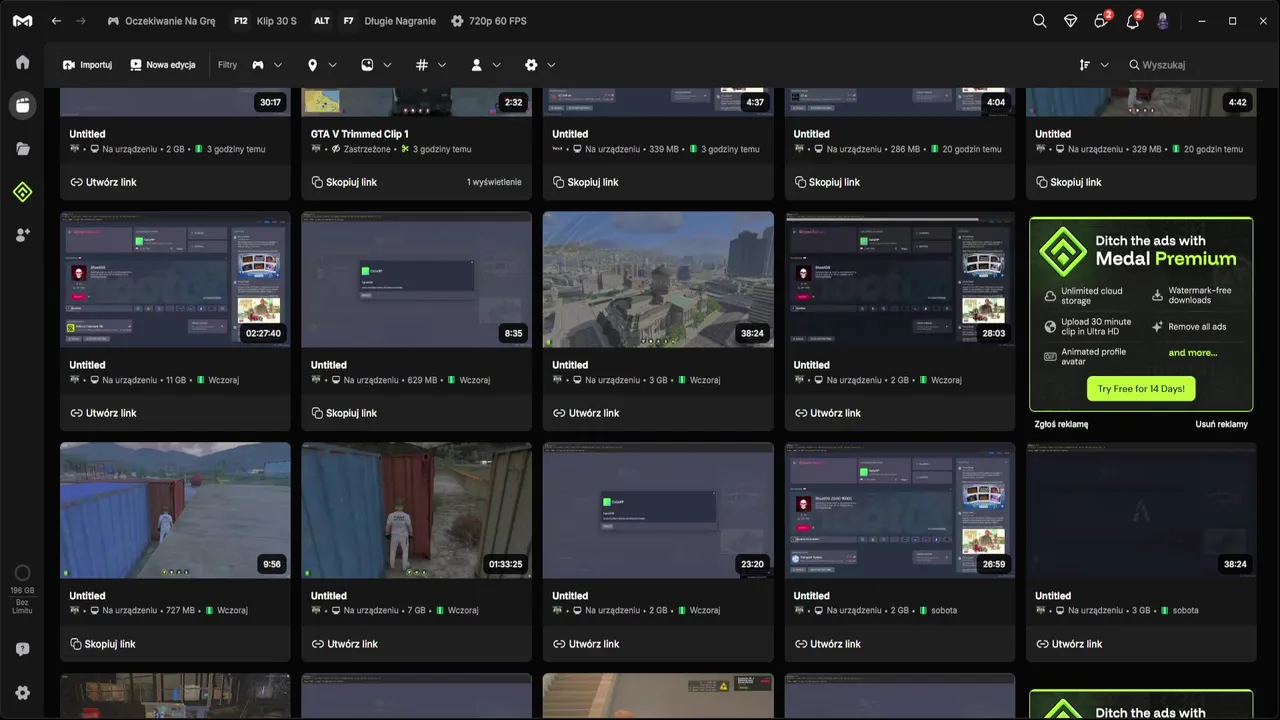Click the Nowa edycja button

point(163,65)
